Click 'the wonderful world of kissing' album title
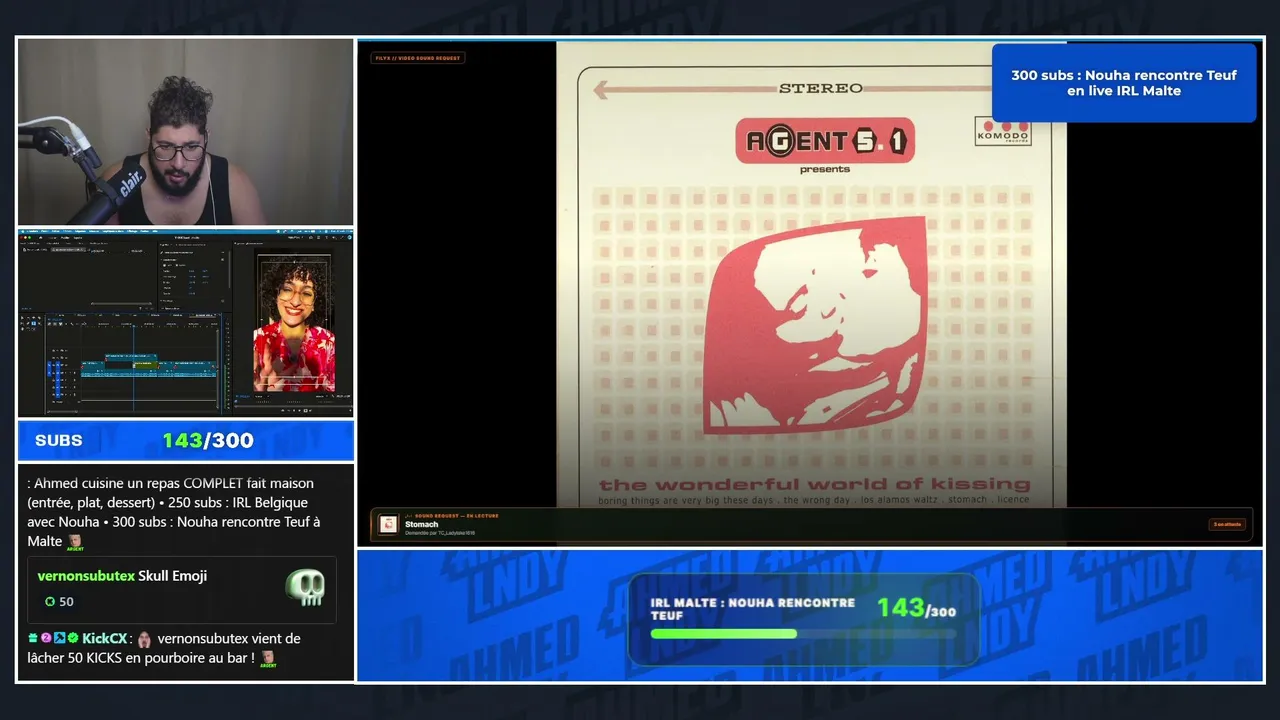1280x720 pixels. coord(814,484)
